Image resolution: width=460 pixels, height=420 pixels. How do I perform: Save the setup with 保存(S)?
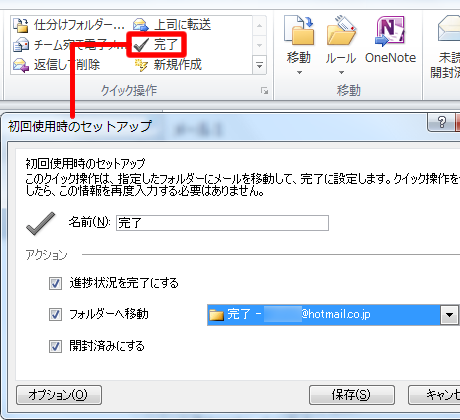click(x=352, y=395)
